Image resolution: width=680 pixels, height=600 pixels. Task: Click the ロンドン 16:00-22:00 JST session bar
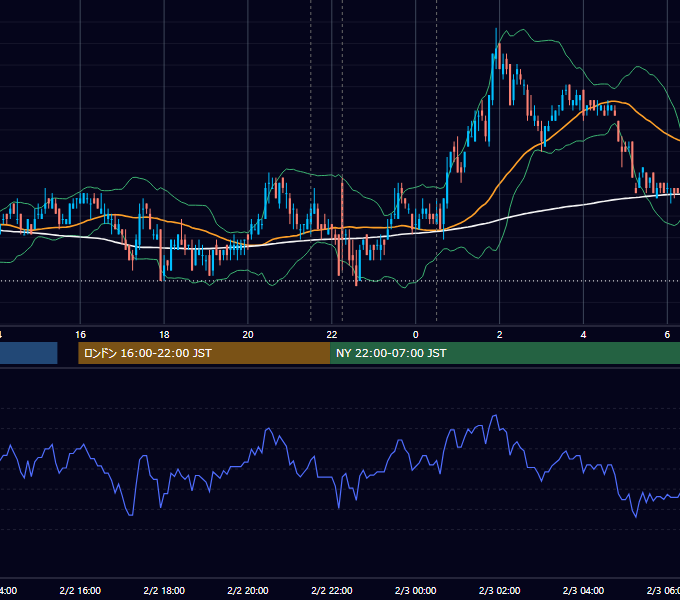(x=204, y=353)
